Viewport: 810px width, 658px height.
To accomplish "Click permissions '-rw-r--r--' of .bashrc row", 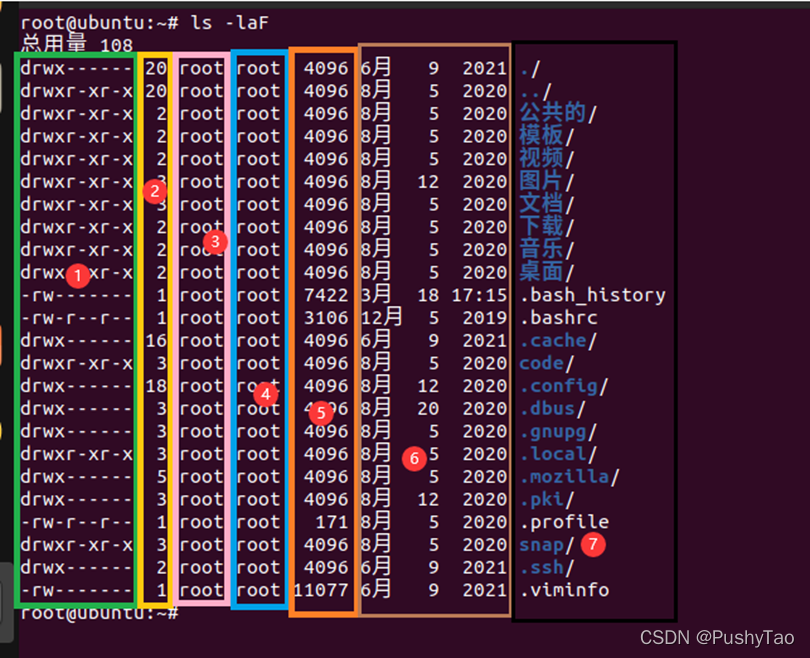I will point(76,318).
